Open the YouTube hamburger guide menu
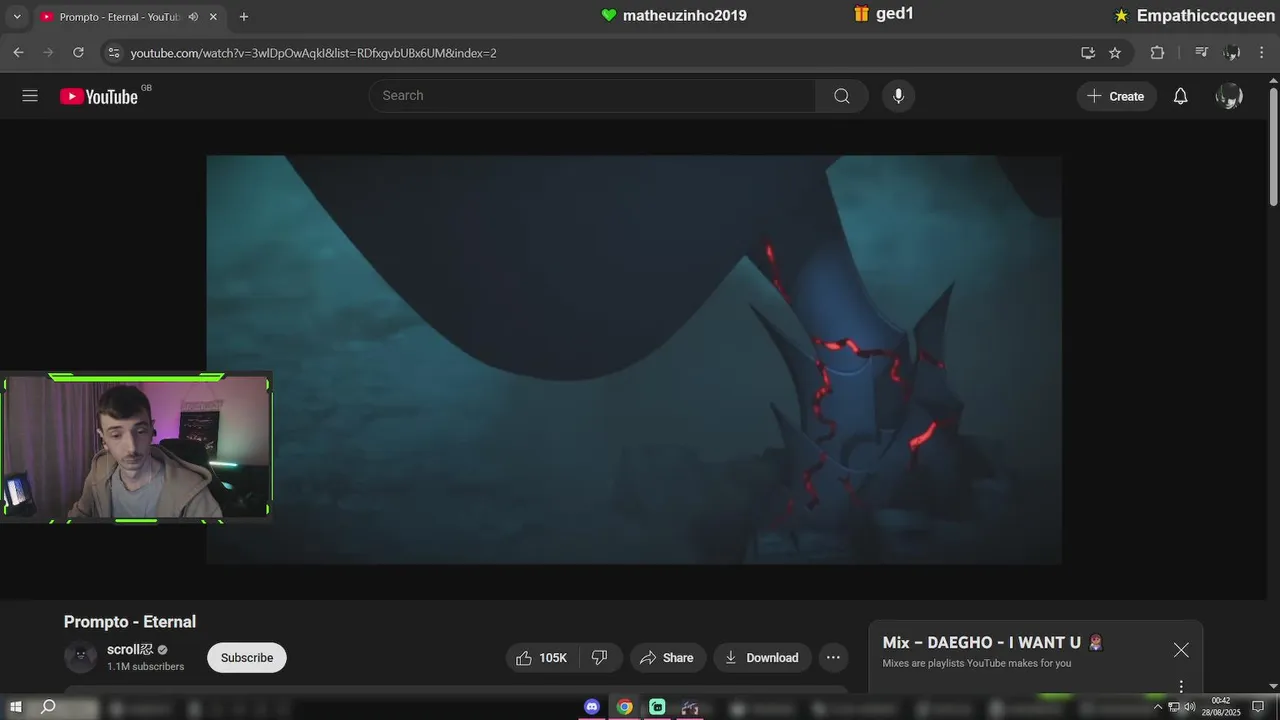This screenshot has width=1280, height=720. [x=30, y=96]
